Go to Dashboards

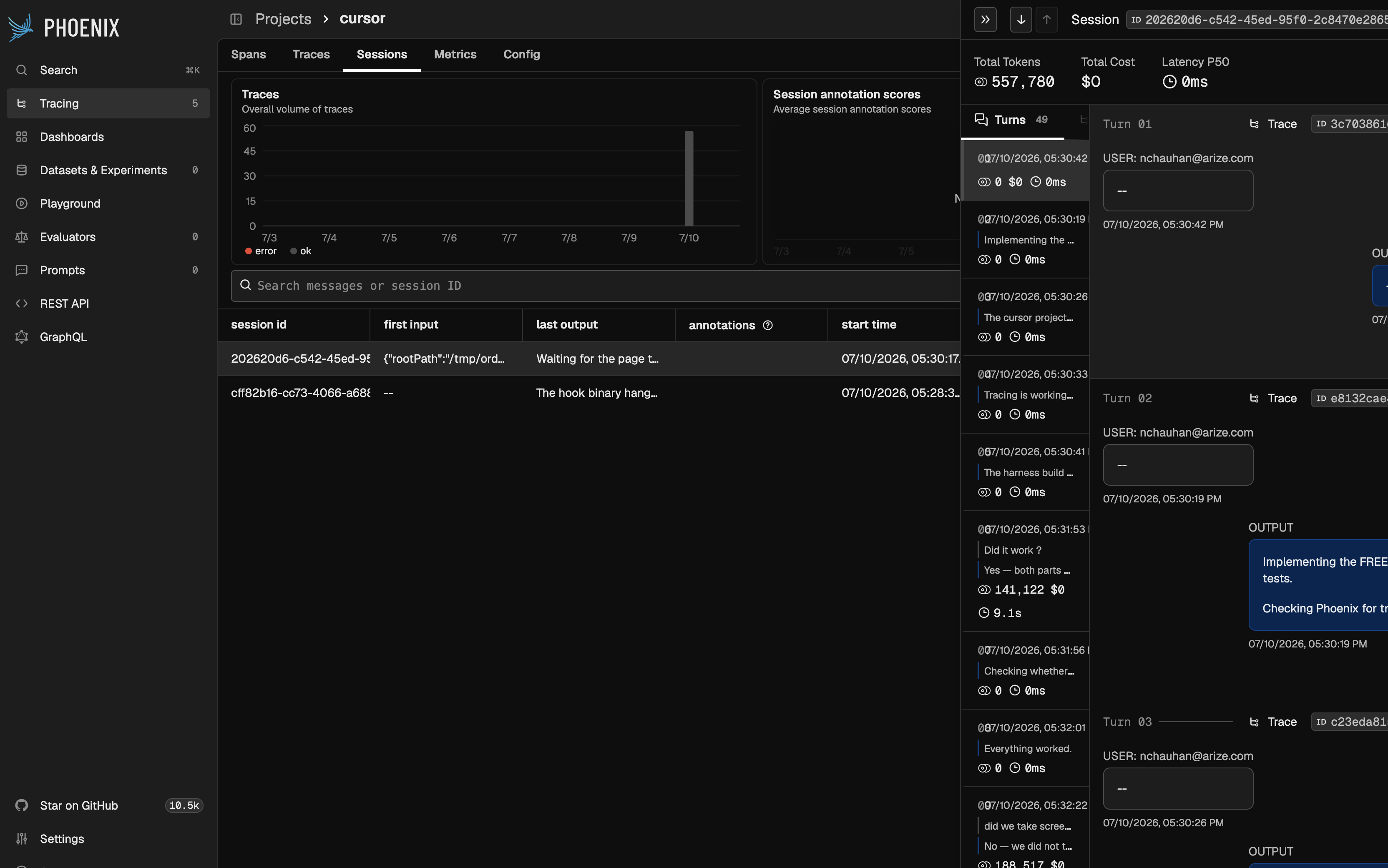[108, 137]
